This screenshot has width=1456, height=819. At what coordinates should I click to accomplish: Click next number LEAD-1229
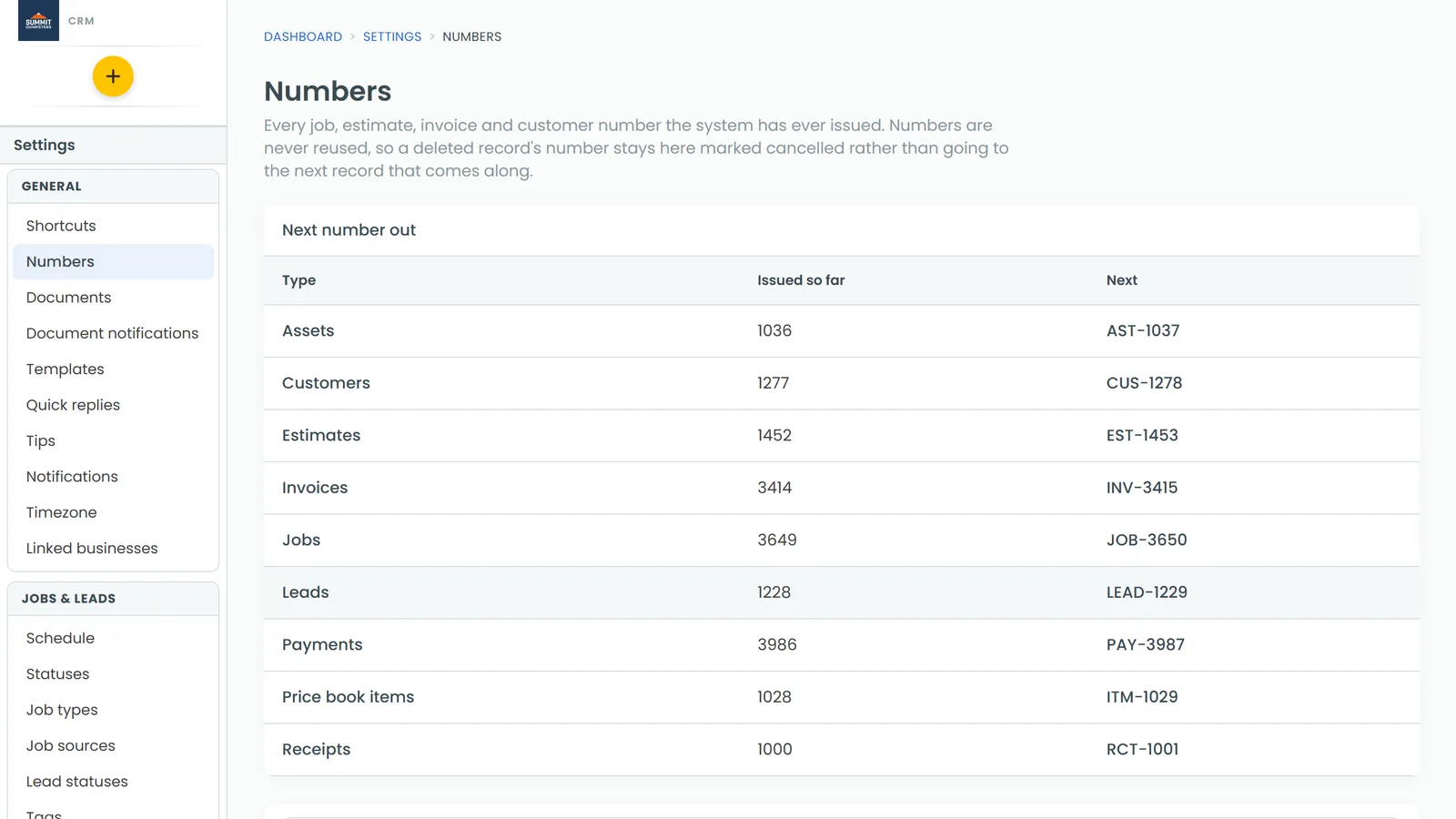(1147, 592)
